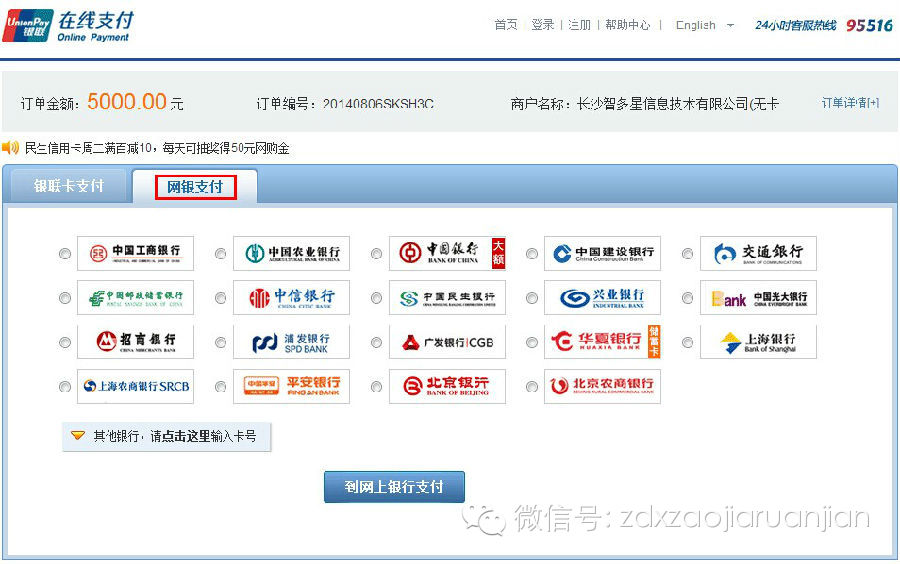Click the 中国邮政储蓄银行 bank logo
Viewport: 900px width, 564px height.
(135, 297)
